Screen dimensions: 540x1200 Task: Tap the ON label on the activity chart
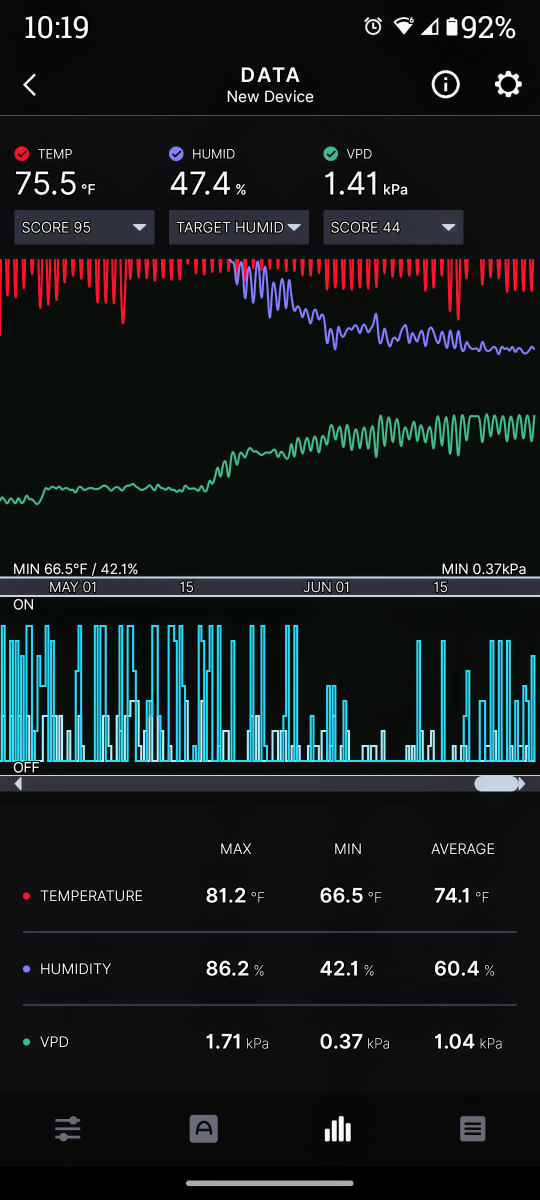coord(23,605)
